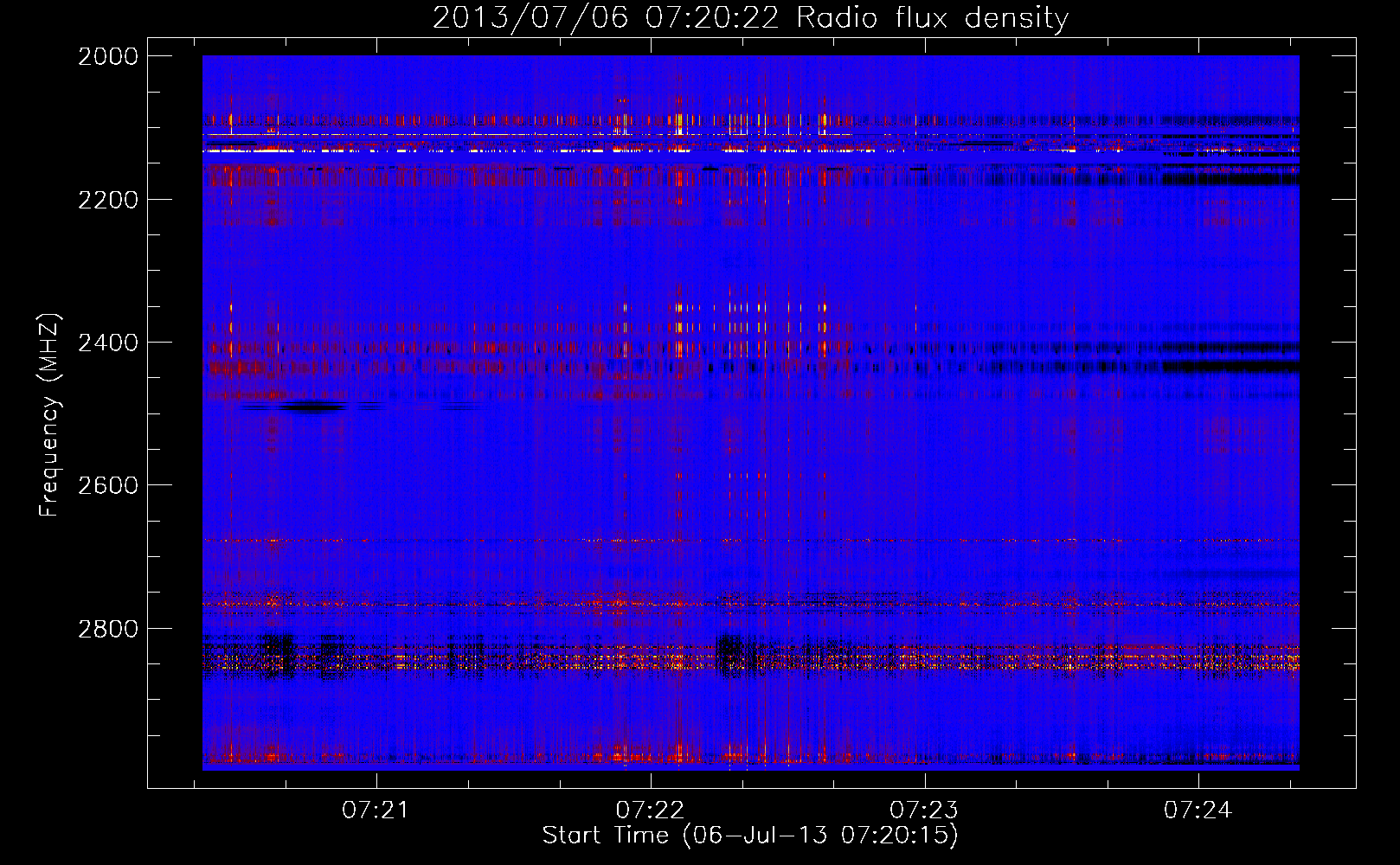Click the 07:24 time axis label
Viewport: 1400px width, 865px height.
1198,811
